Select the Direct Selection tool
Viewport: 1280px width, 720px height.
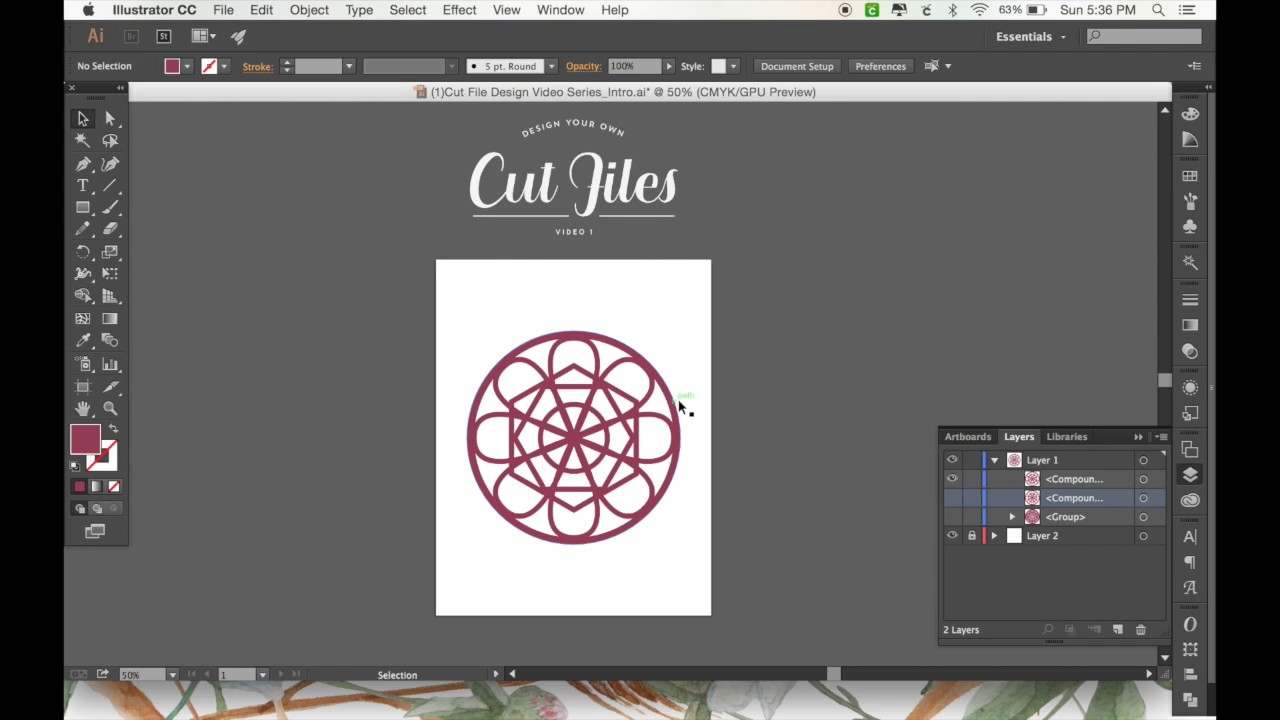[110, 119]
